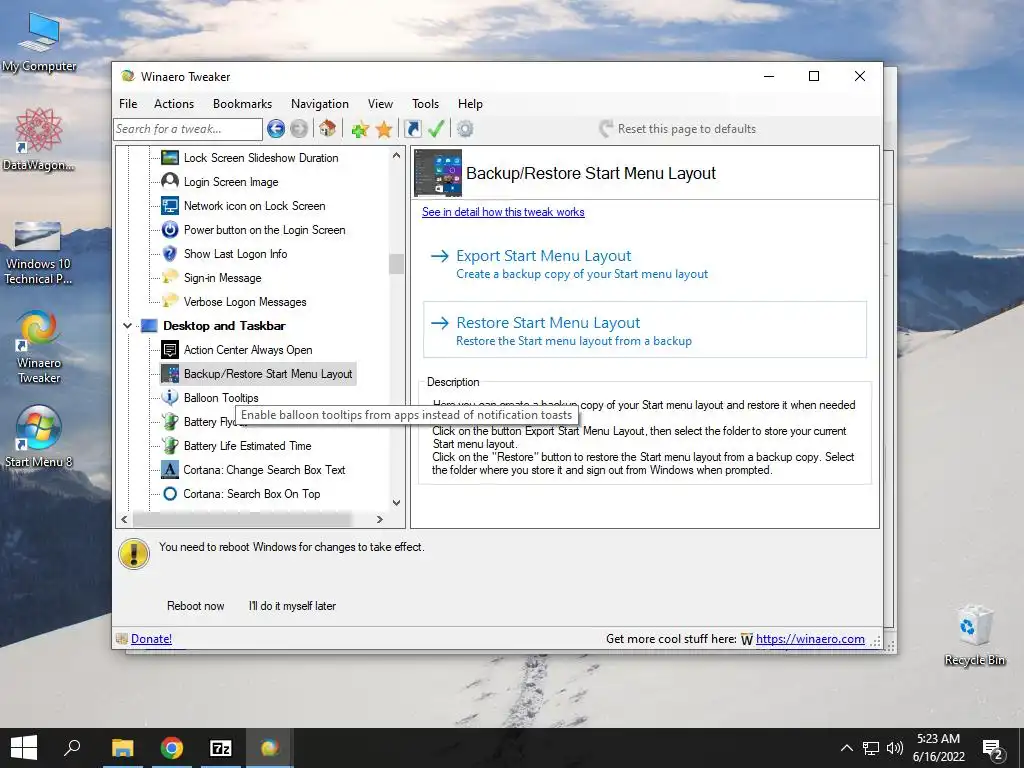Click I'll do it myself later
Viewport: 1024px width, 768px height.
tap(292, 605)
